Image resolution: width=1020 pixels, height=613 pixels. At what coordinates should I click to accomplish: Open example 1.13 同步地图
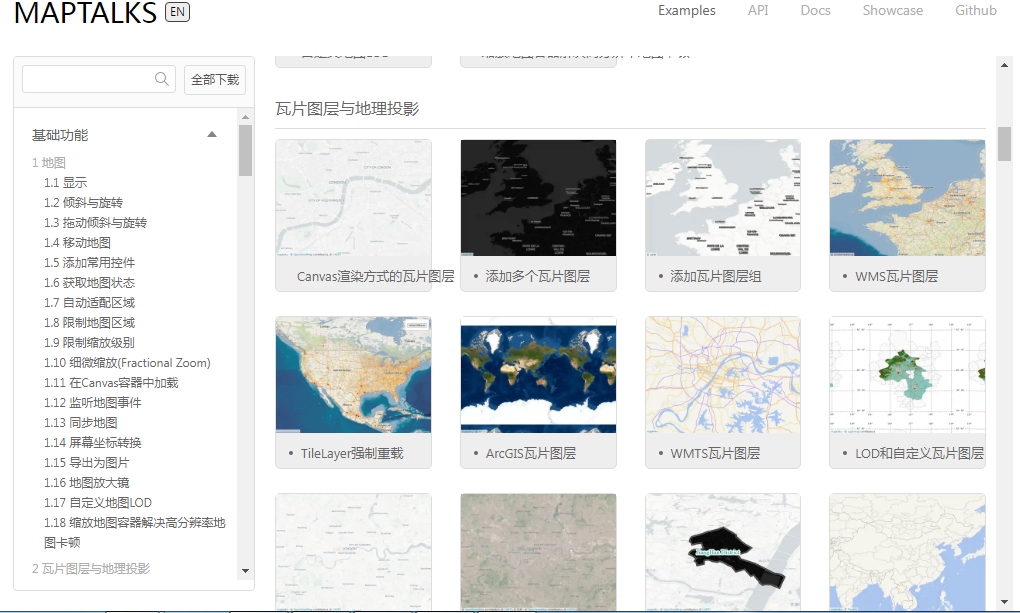tap(81, 423)
